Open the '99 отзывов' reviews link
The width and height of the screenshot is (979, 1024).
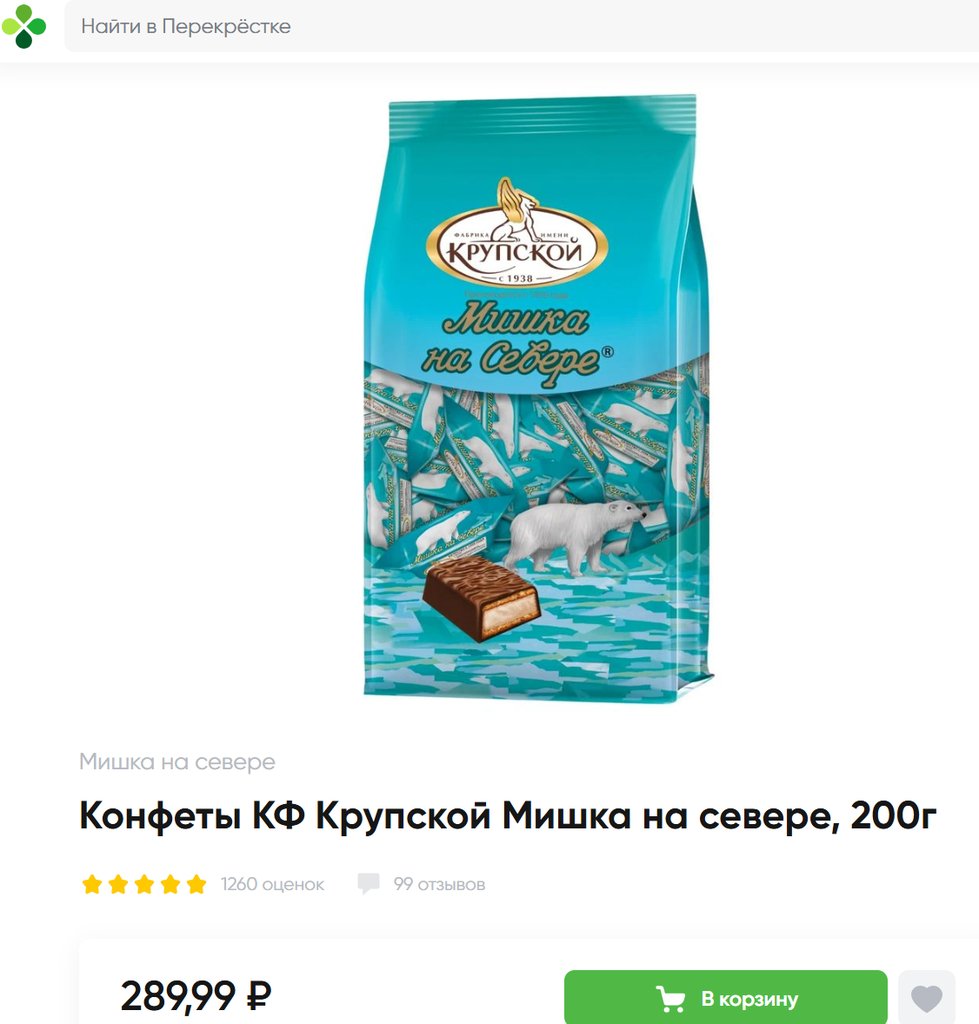tap(439, 884)
